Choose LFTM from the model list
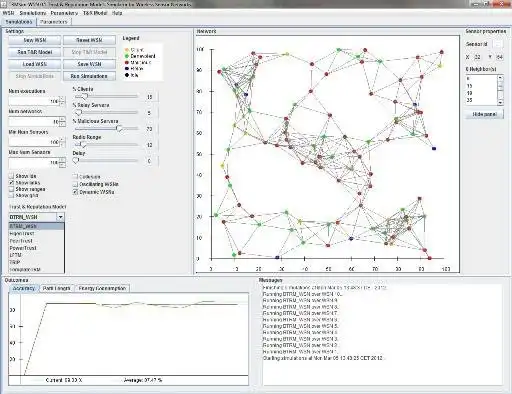512x394 pixels. pos(36,255)
